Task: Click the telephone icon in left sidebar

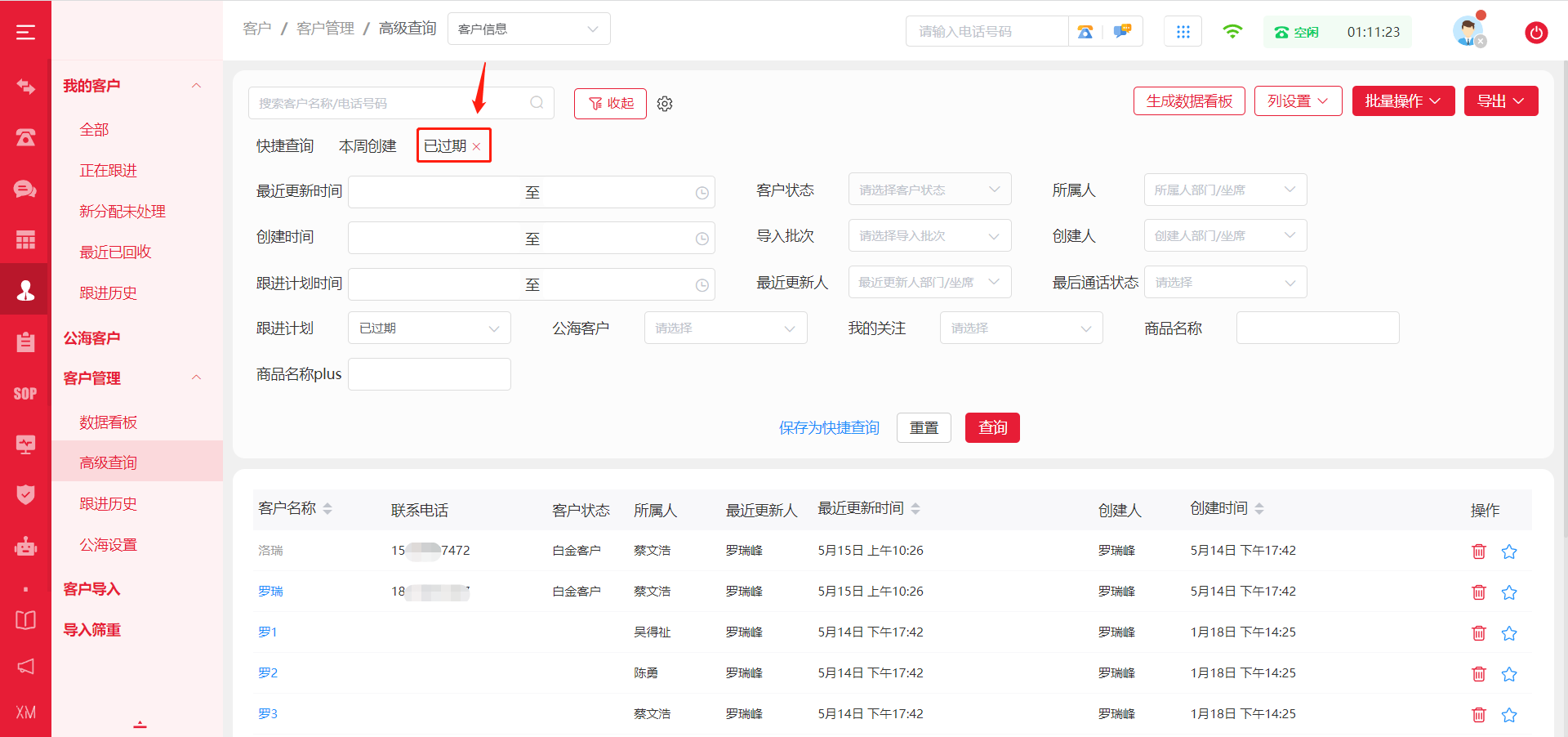Action: coord(25,137)
